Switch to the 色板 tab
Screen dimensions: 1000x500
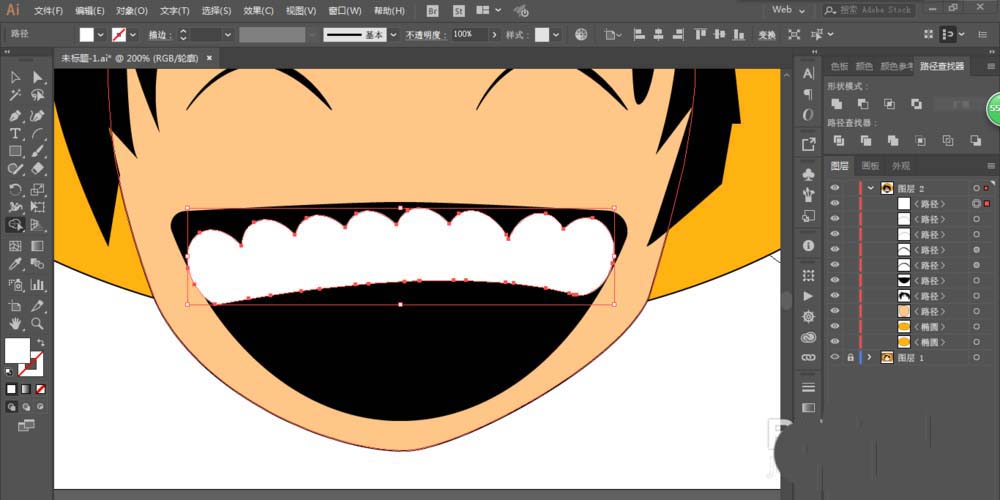[x=839, y=66]
